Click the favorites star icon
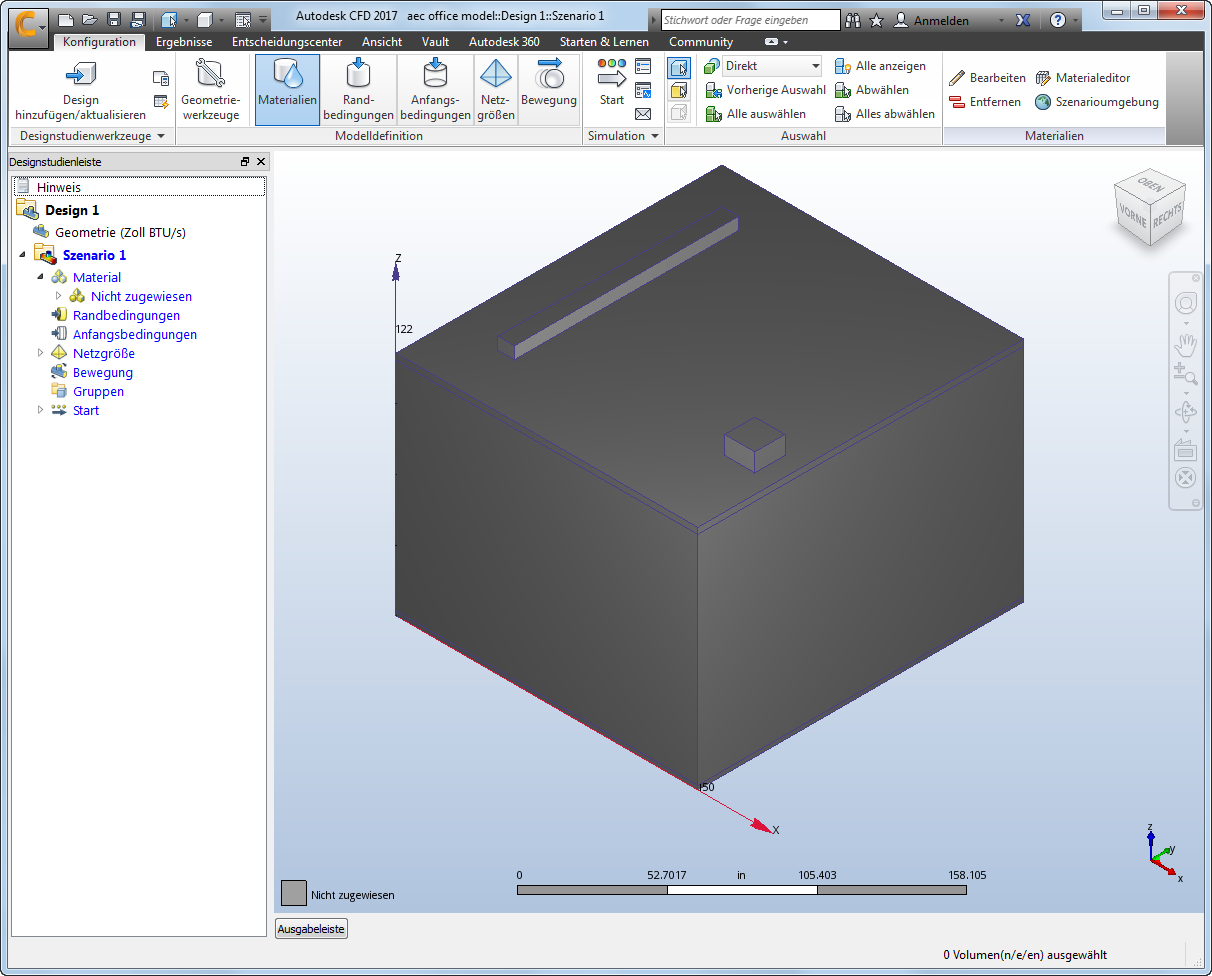Screen dimensions: 1212x976 (877, 20)
